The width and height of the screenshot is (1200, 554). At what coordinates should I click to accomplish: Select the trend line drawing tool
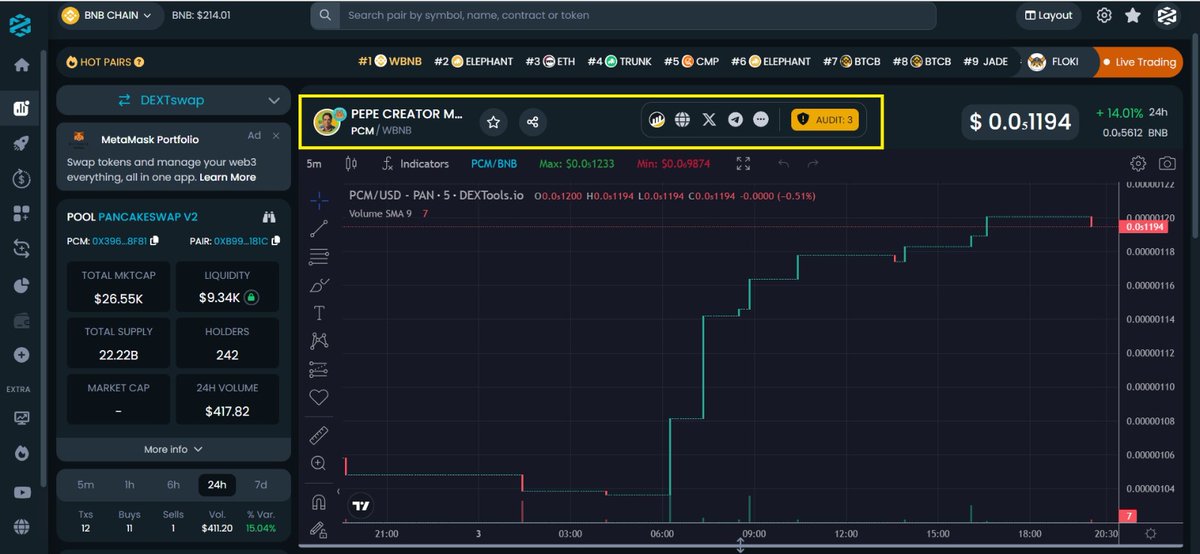pyautogui.click(x=319, y=229)
